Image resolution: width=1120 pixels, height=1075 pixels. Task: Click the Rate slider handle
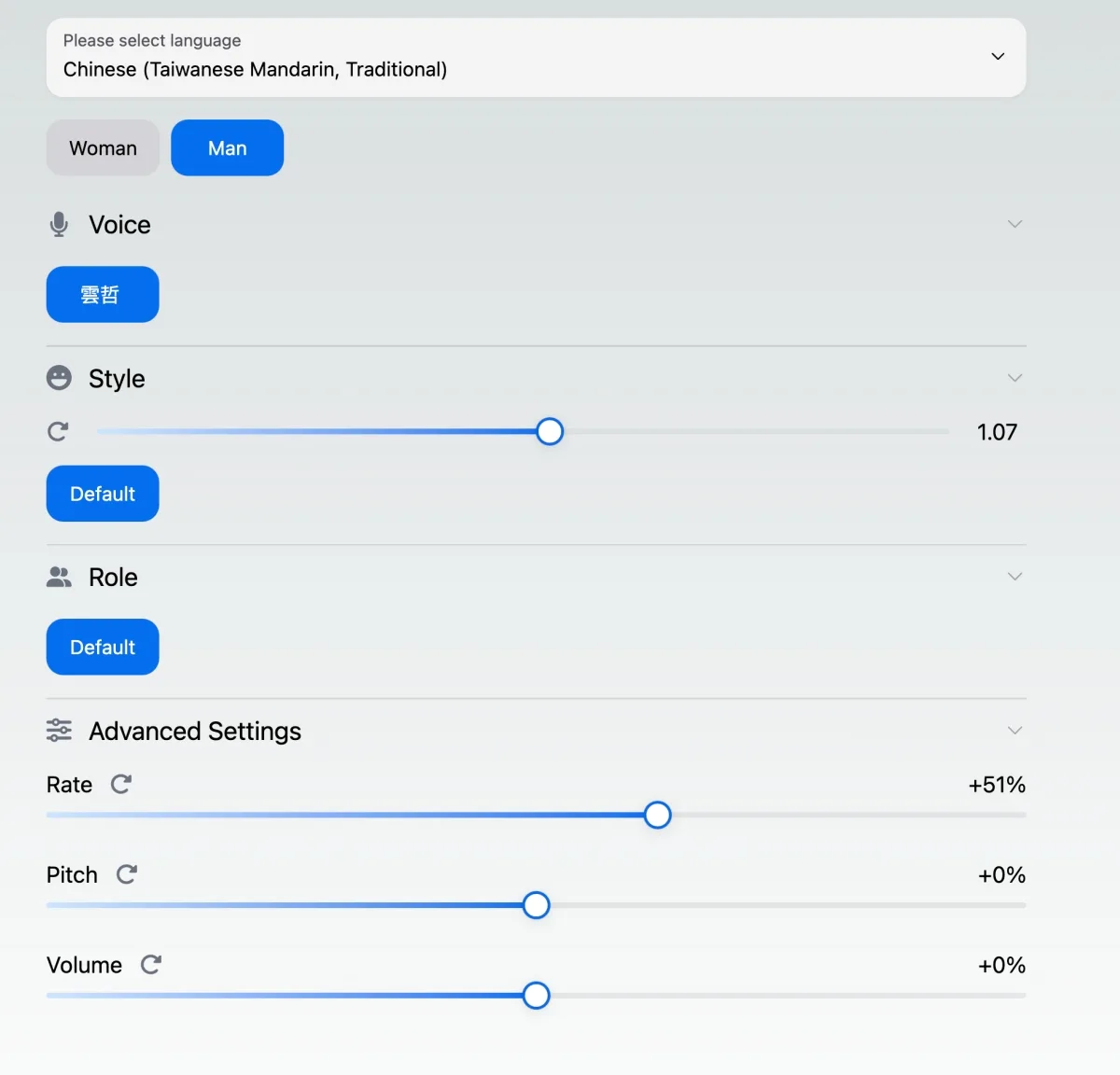(x=657, y=816)
